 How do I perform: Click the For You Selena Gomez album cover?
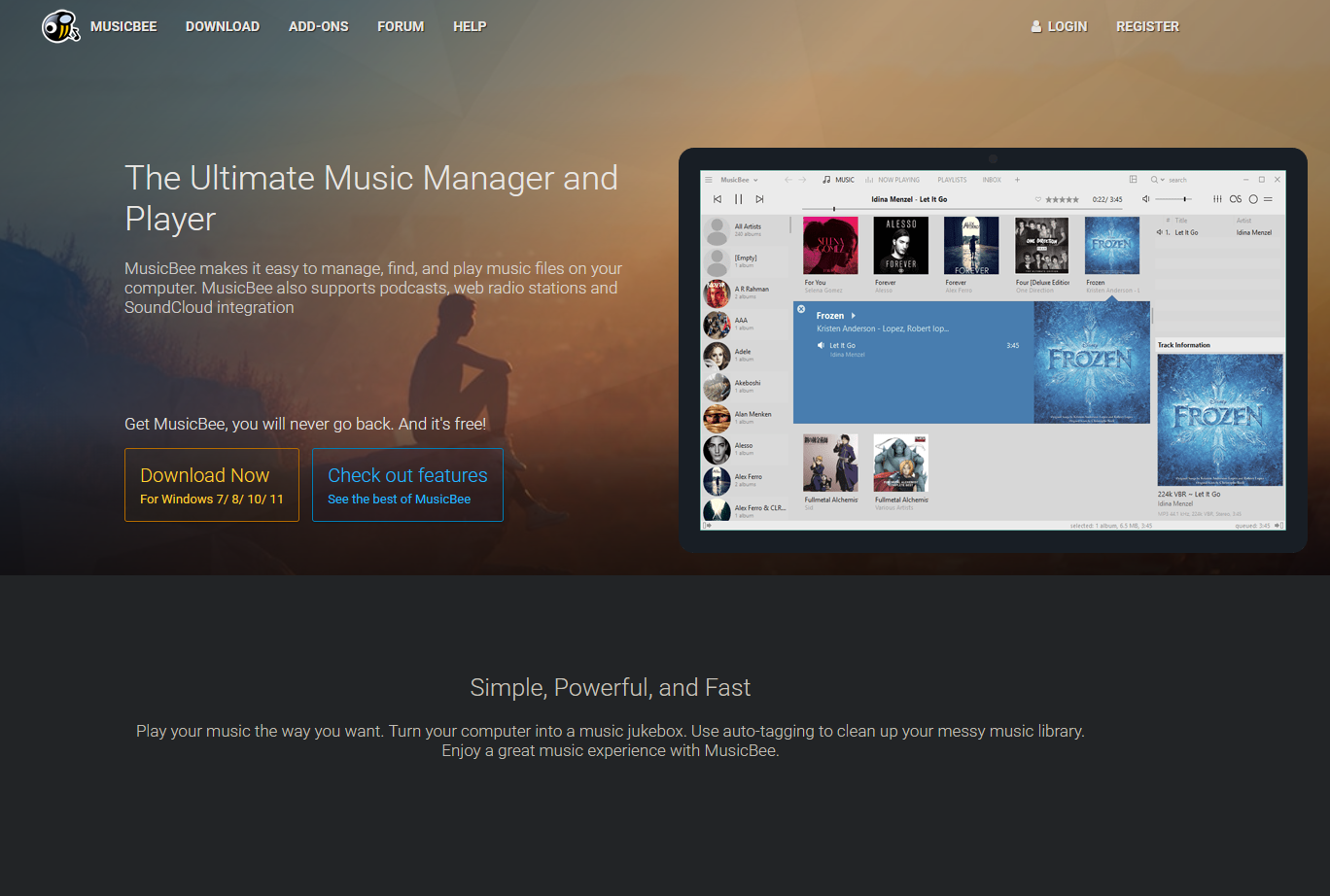830,246
